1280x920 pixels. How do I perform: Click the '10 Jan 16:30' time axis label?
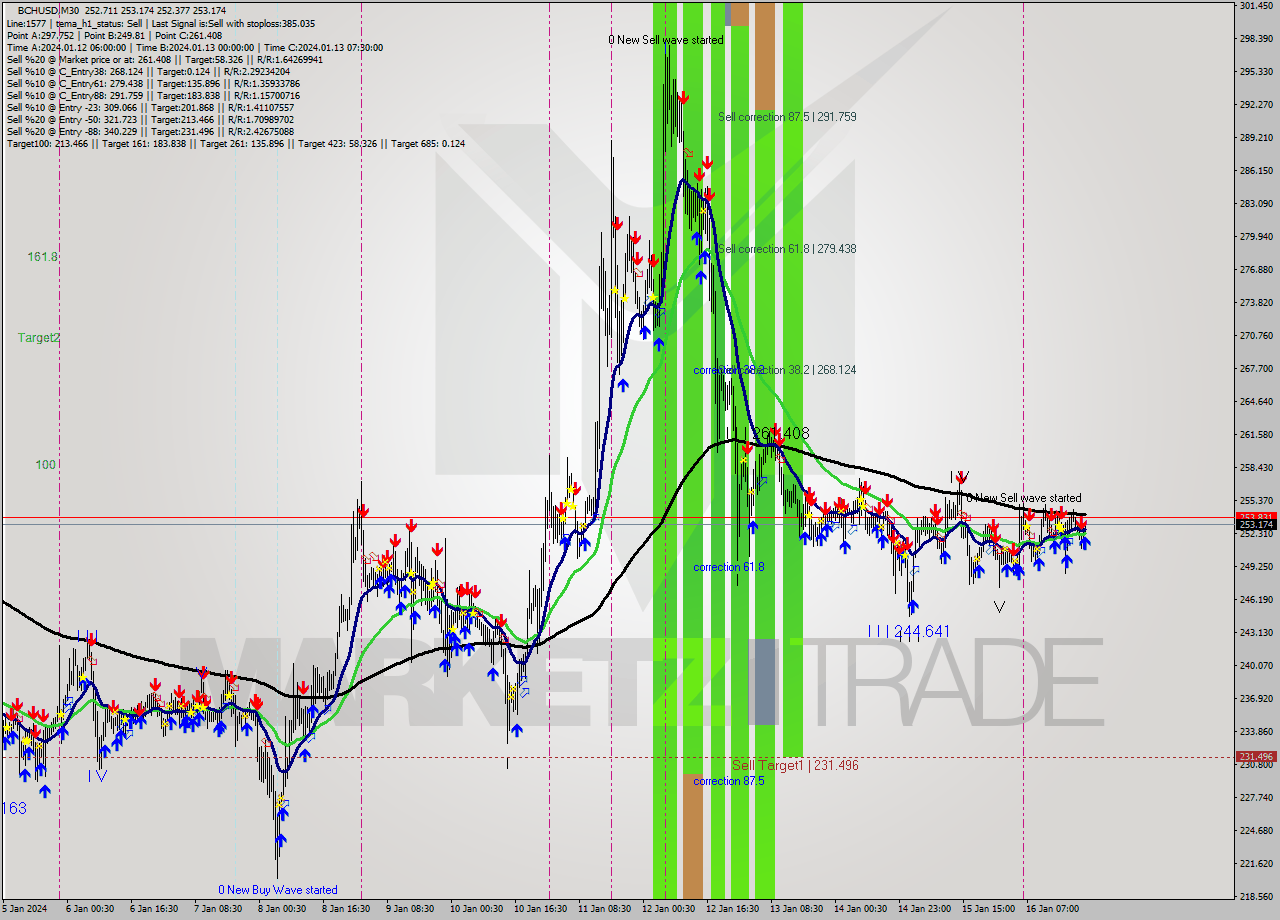tap(540, 909)
